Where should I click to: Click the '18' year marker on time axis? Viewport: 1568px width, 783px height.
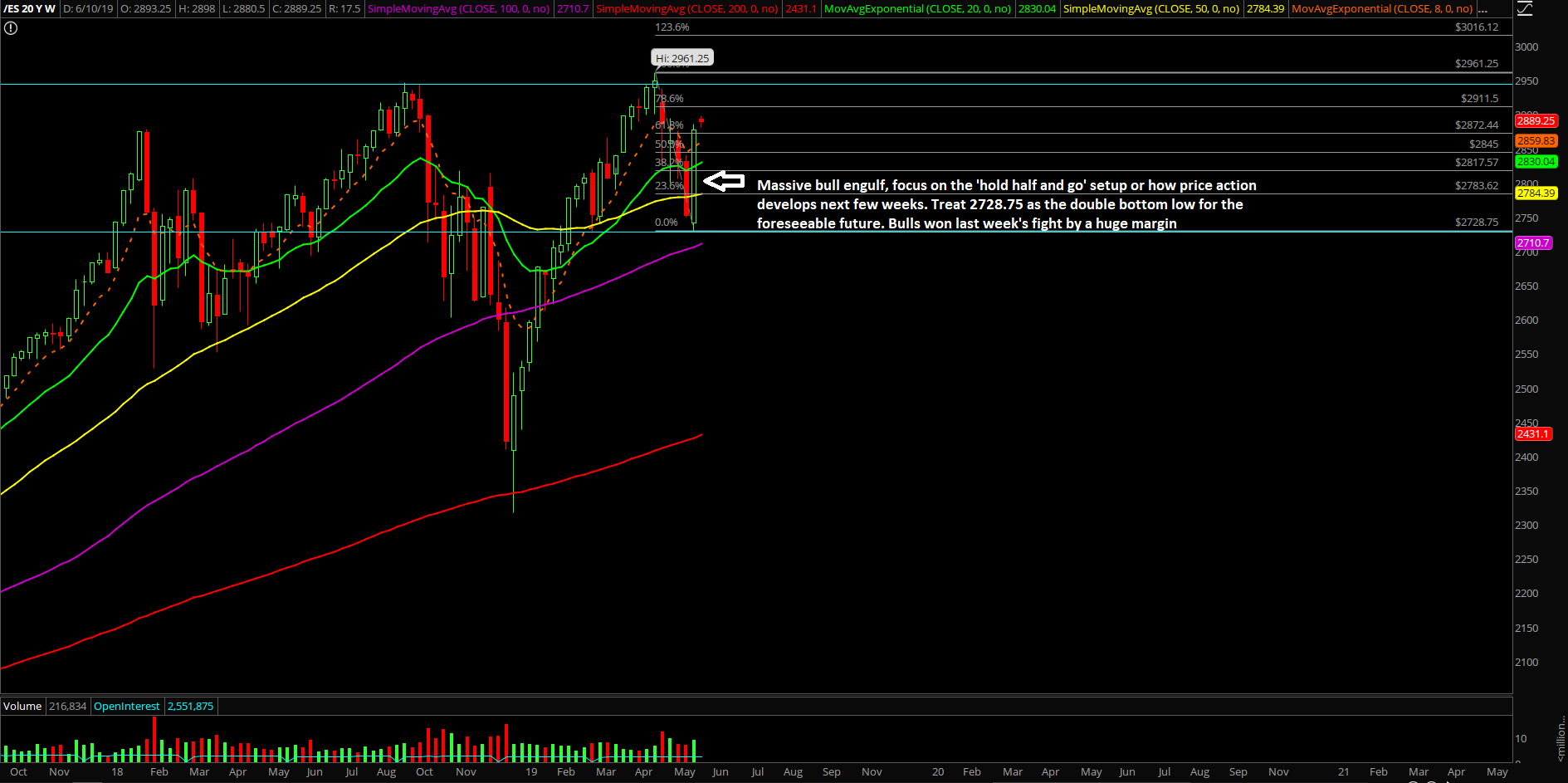point(117,772)
